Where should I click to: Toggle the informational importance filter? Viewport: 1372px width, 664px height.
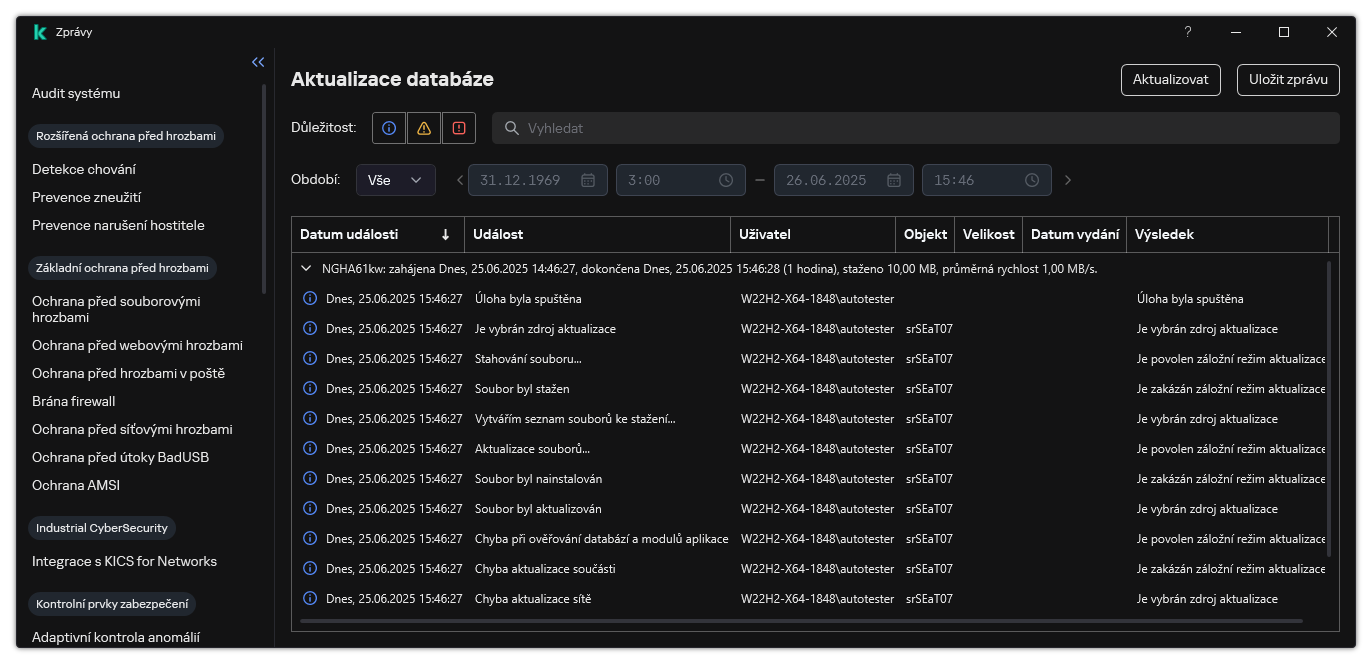click(389, 128)
